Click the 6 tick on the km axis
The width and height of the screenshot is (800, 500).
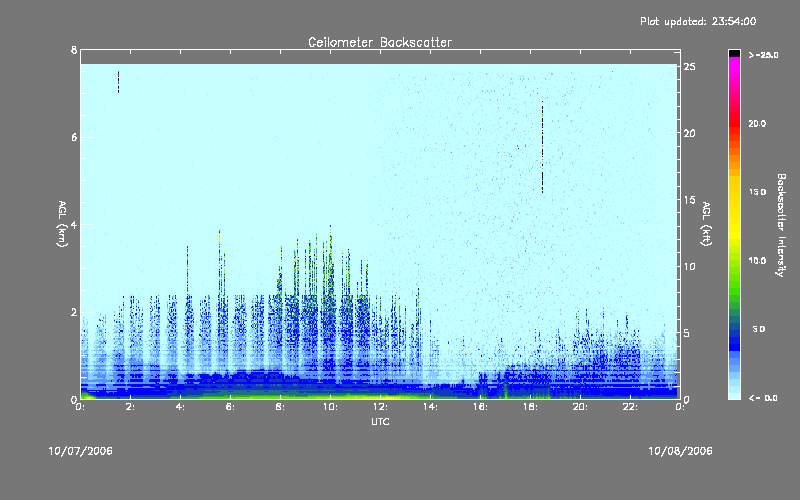tap(74, 137)
